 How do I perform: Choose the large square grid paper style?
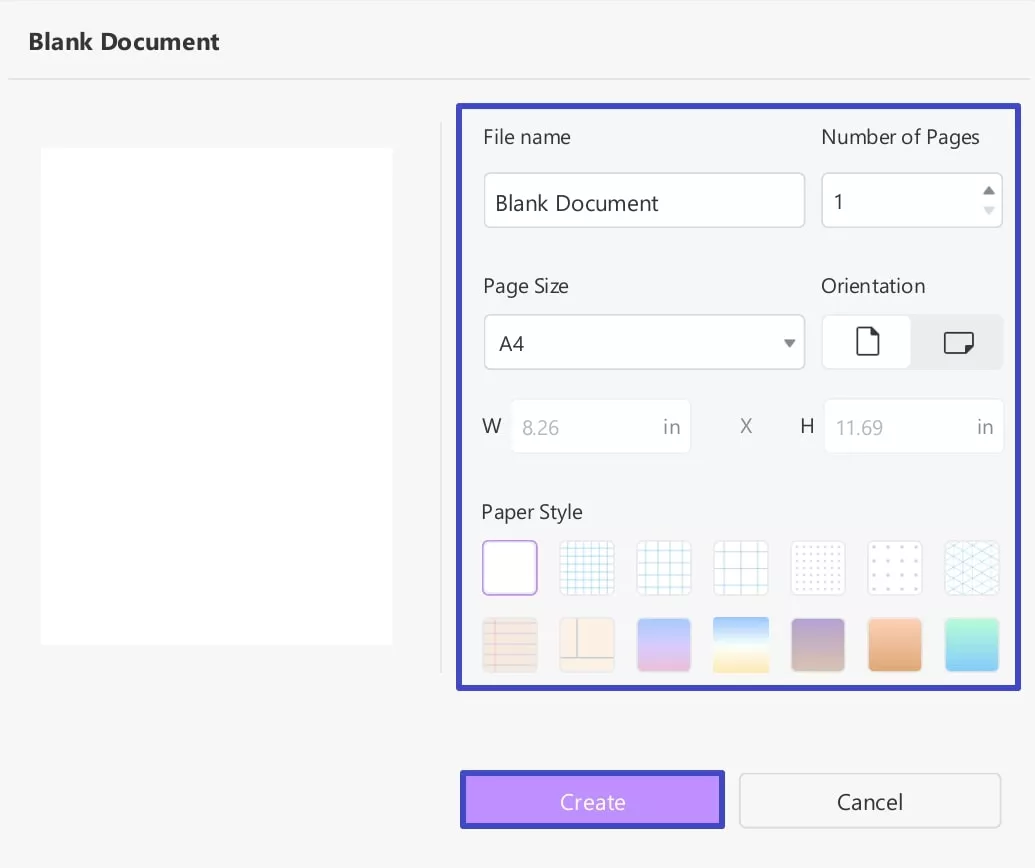741,568
